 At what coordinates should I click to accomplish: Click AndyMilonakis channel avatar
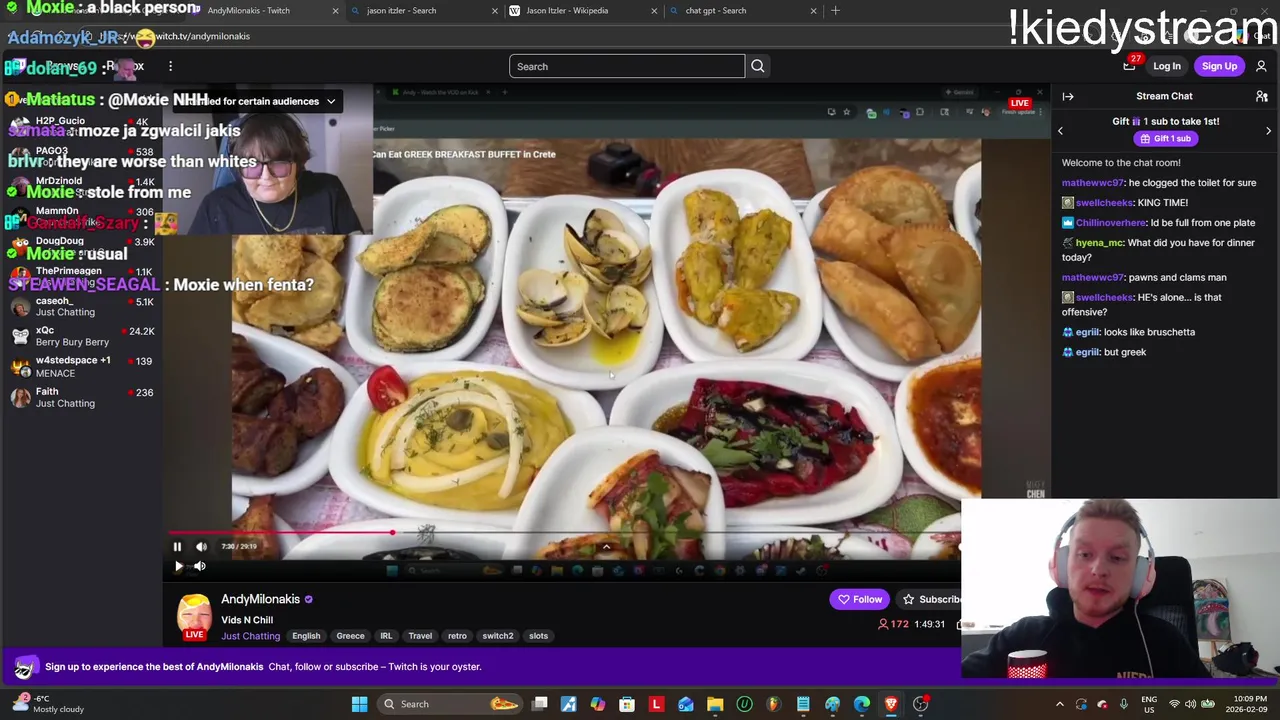click(x=195, y=615)
